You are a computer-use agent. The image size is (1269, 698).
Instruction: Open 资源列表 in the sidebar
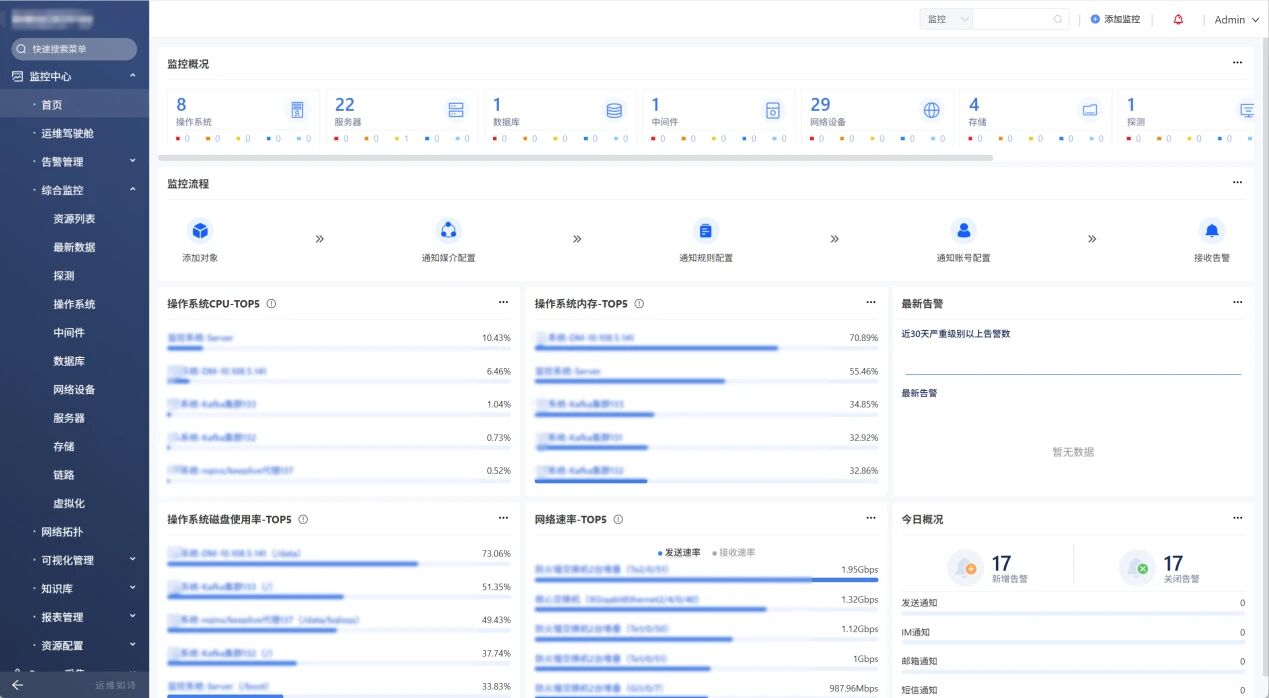74,219
